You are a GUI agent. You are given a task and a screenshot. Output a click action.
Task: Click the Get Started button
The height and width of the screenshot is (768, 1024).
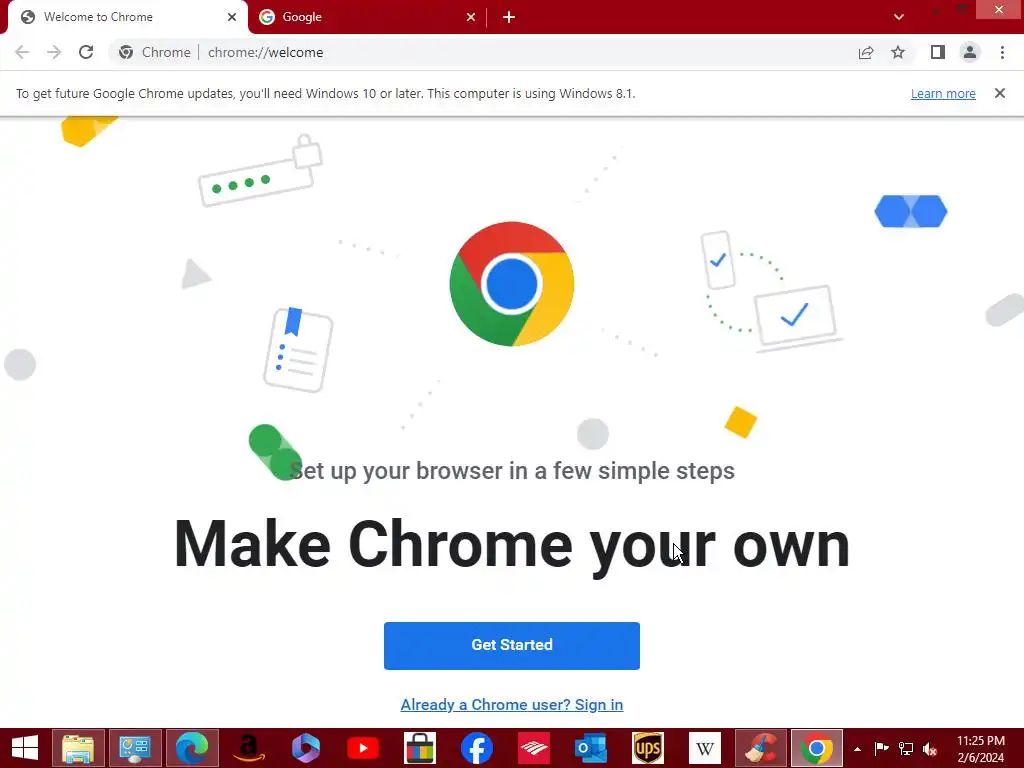pos(511,645)
